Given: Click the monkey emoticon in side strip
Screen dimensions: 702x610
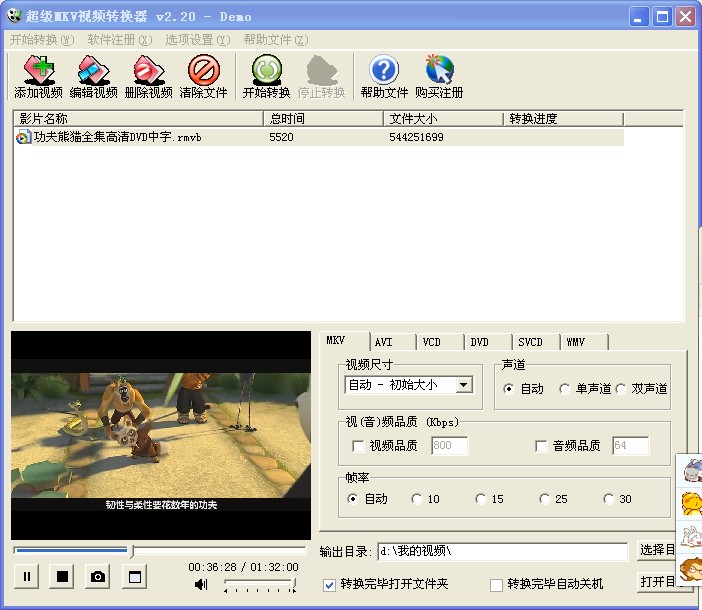Looking at the screenshot, I should coord(692,569).
